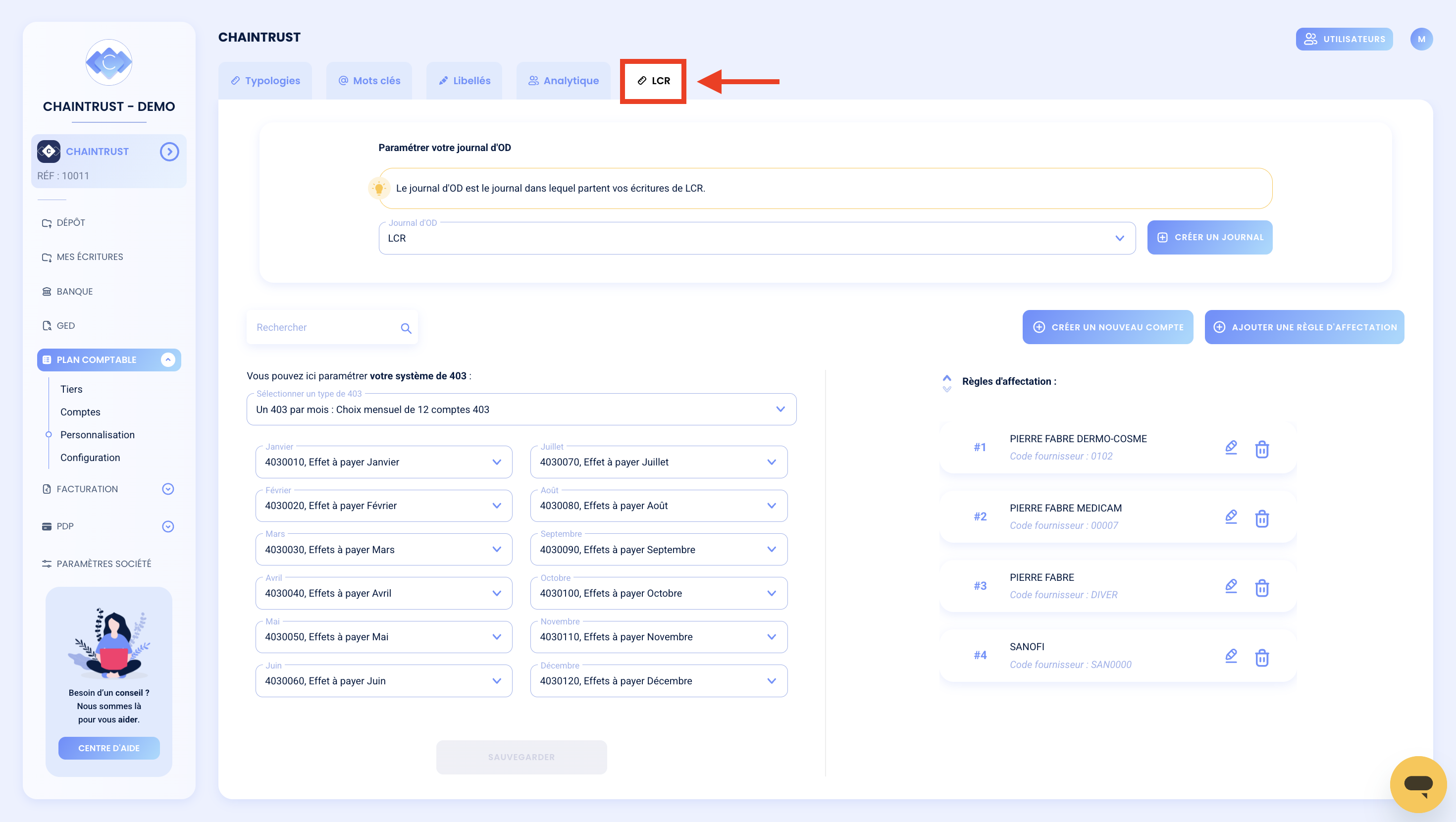
Task: Open the Novembre account dropdown
Action: pos(659,637)
